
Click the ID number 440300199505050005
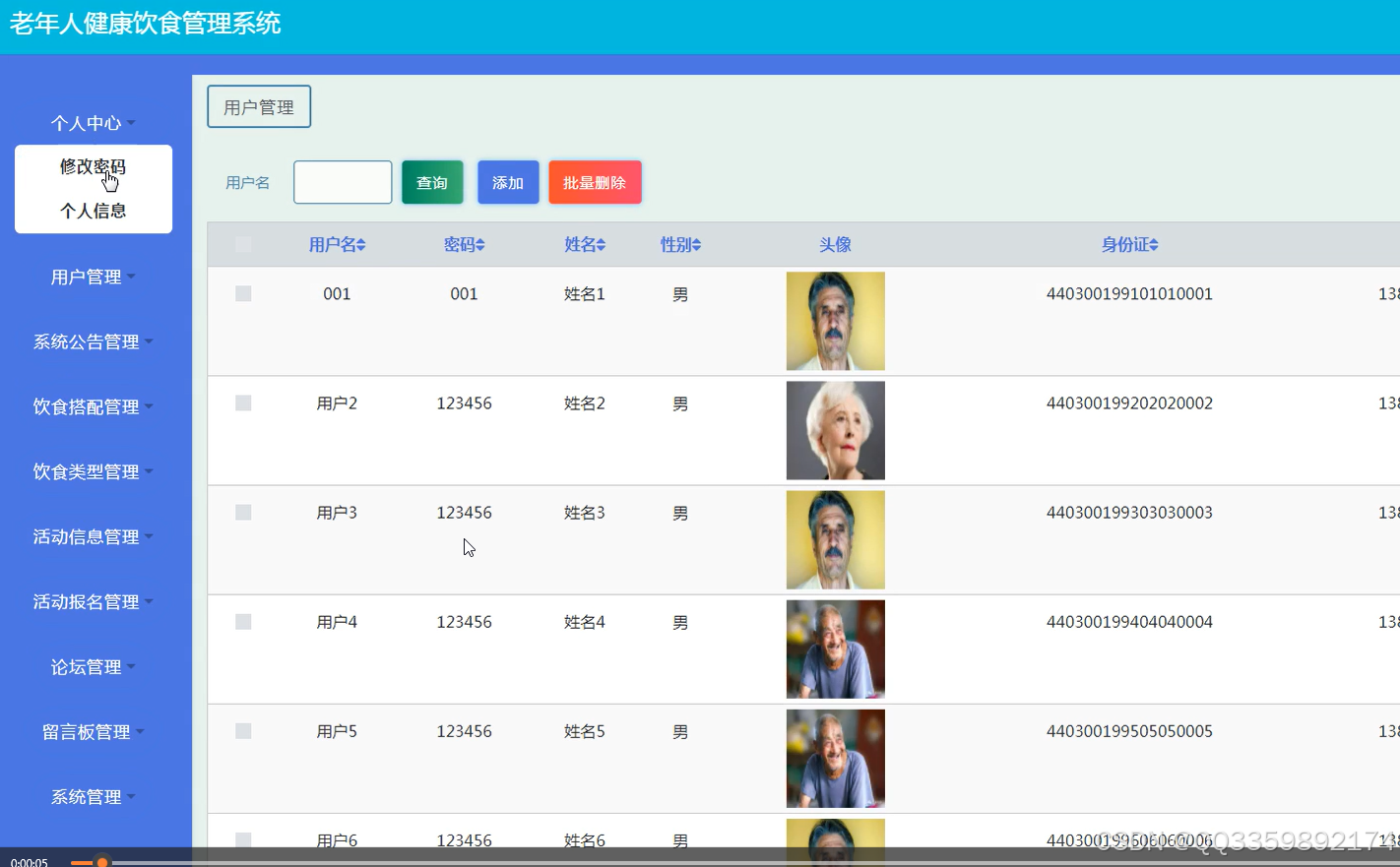click(x=1129, y=731)
